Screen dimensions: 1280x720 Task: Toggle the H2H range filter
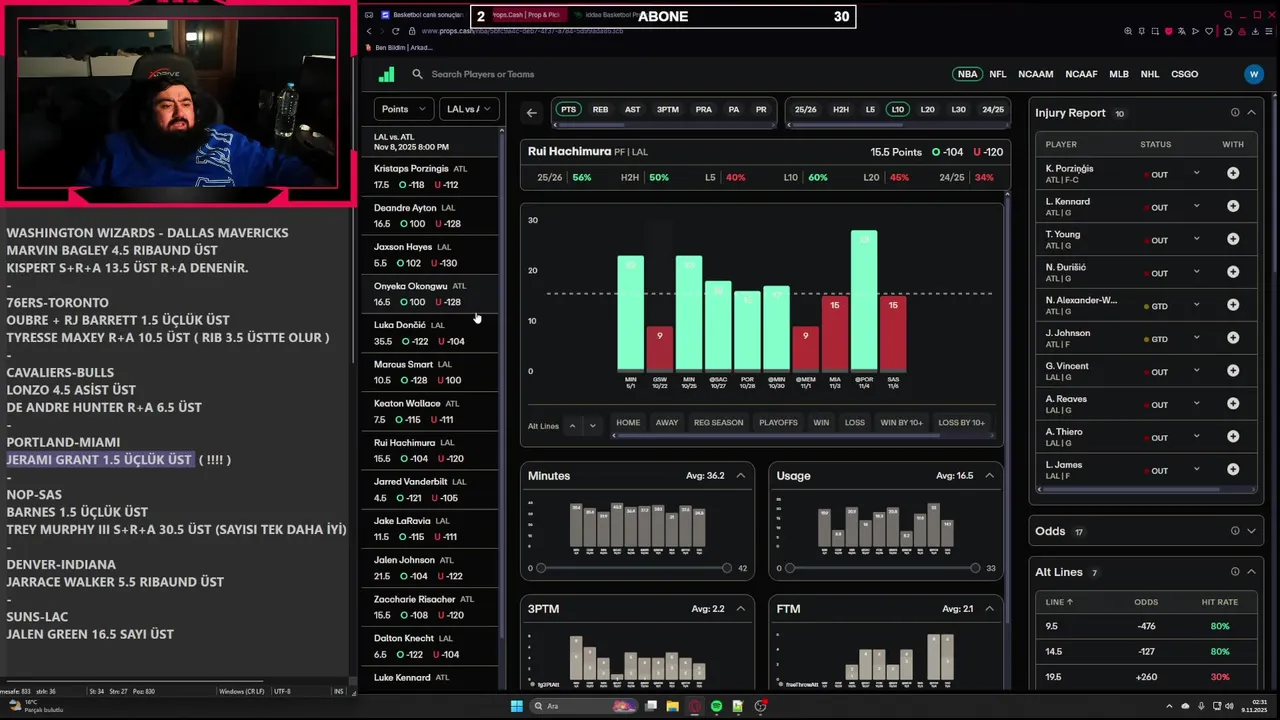click(841, 110)
